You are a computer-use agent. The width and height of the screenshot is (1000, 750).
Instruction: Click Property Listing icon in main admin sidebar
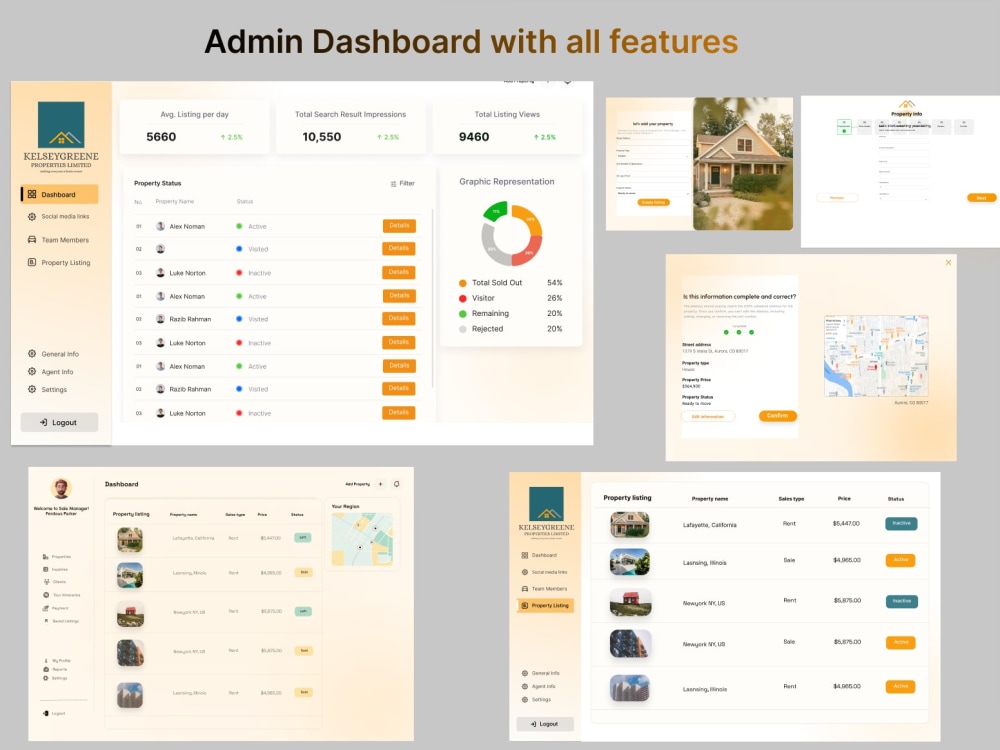(x=32, y=262)
